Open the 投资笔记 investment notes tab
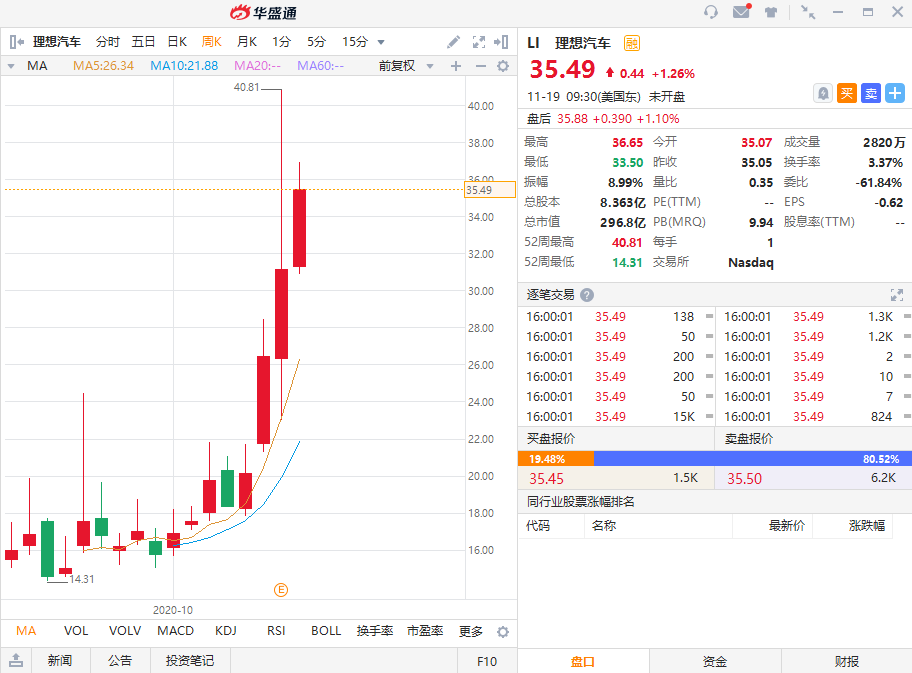The height and width of the screenshot is (673, 912). point(190,661)
